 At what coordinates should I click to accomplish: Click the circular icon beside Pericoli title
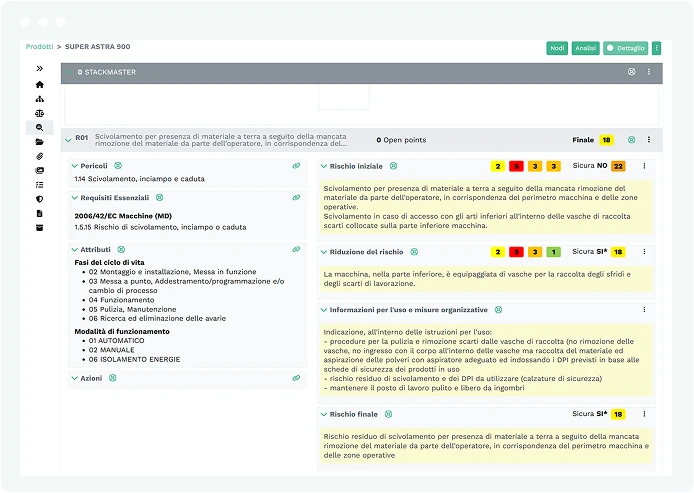click(x=118, y=166)
